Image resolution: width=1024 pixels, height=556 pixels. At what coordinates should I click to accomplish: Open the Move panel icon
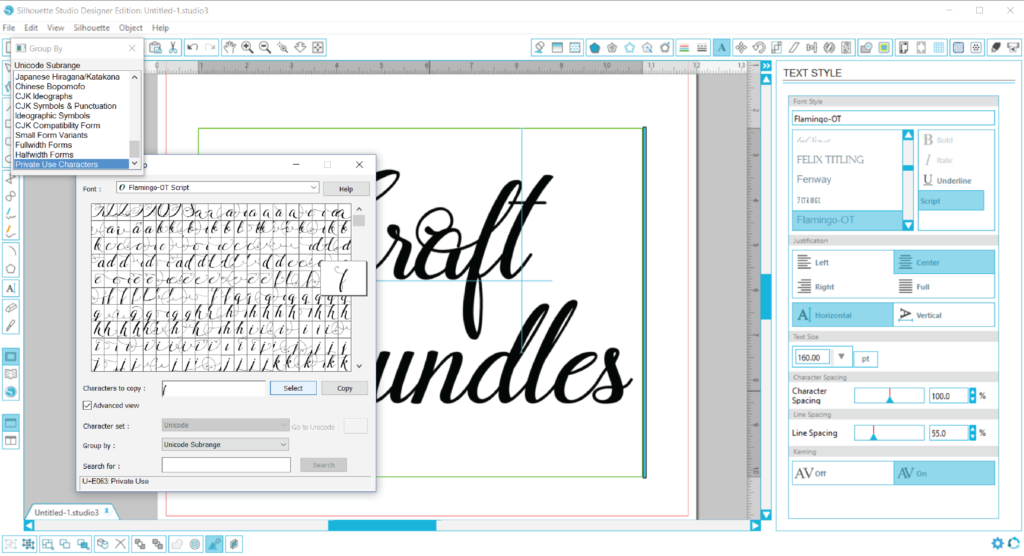[741, 48]
